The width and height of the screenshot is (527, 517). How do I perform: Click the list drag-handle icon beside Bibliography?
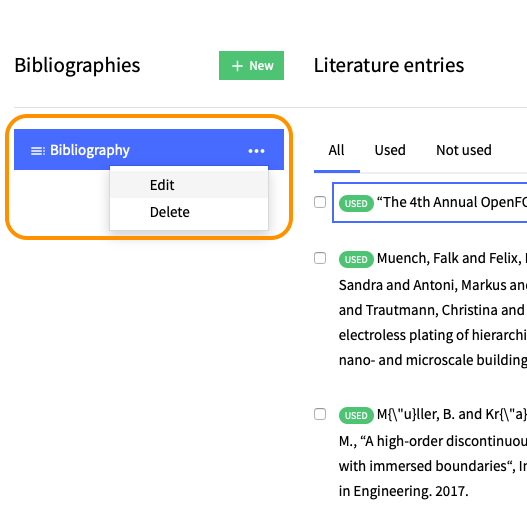coord(38,151)
